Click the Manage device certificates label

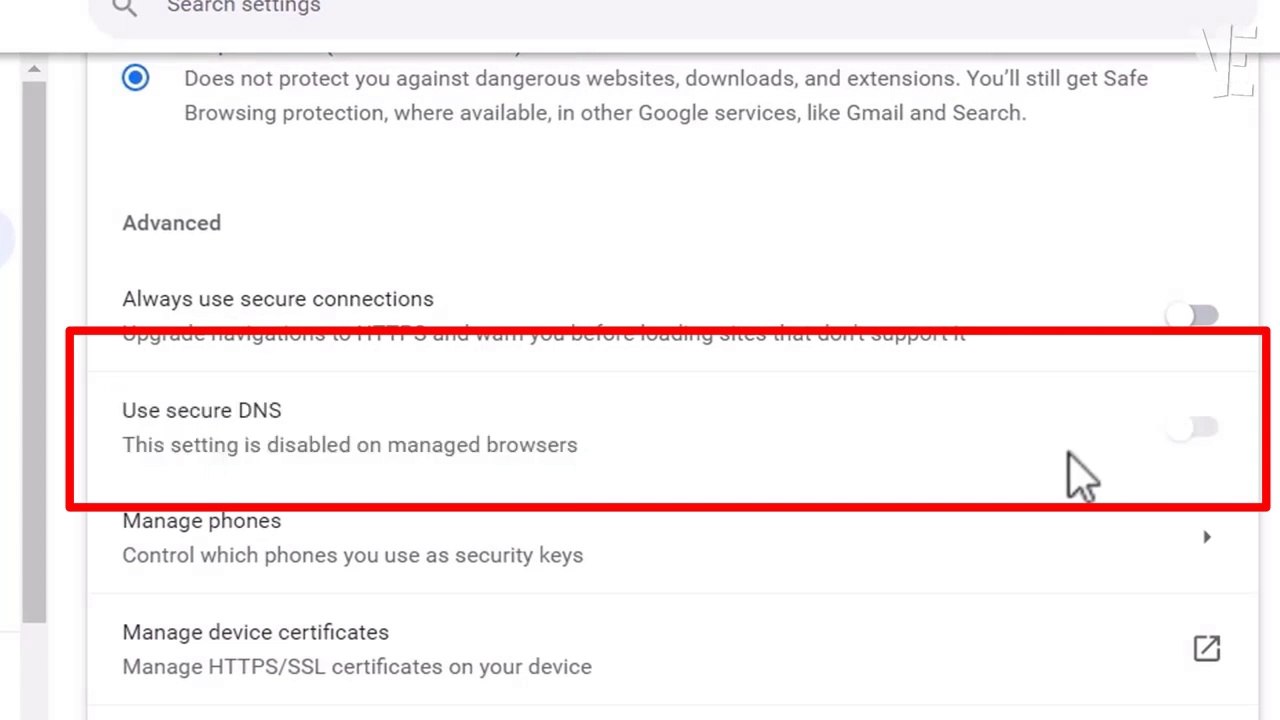255,632
